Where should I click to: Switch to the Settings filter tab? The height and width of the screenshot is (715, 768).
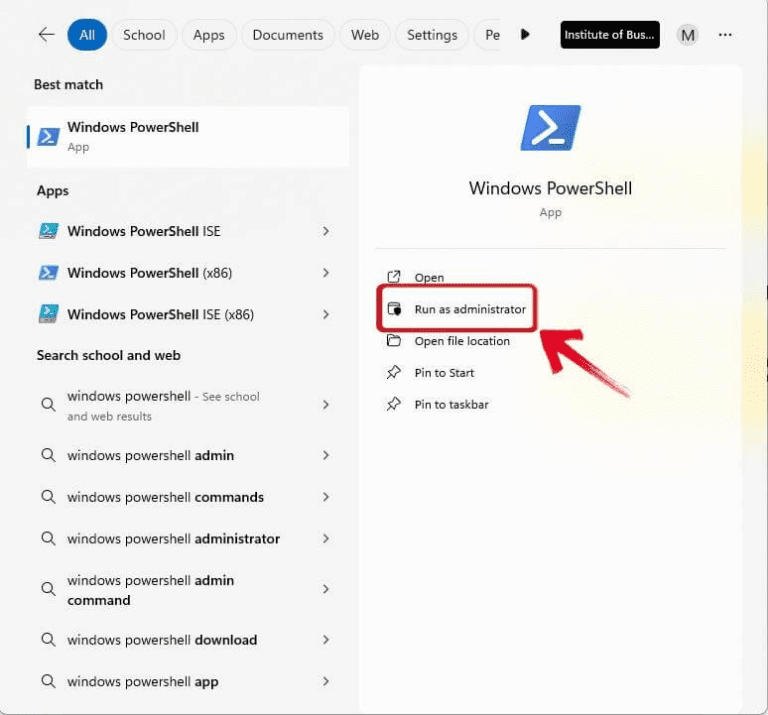click(x=432, y=35)
